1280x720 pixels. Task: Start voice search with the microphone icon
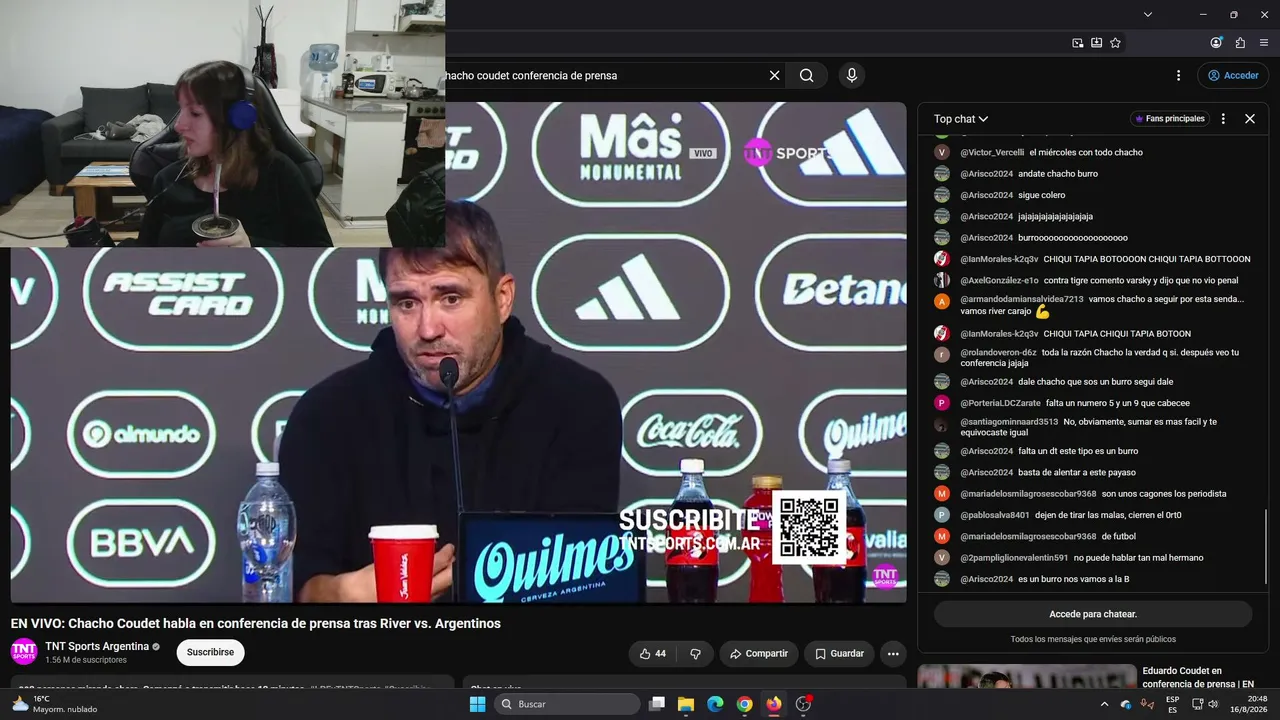pos(852,75)
